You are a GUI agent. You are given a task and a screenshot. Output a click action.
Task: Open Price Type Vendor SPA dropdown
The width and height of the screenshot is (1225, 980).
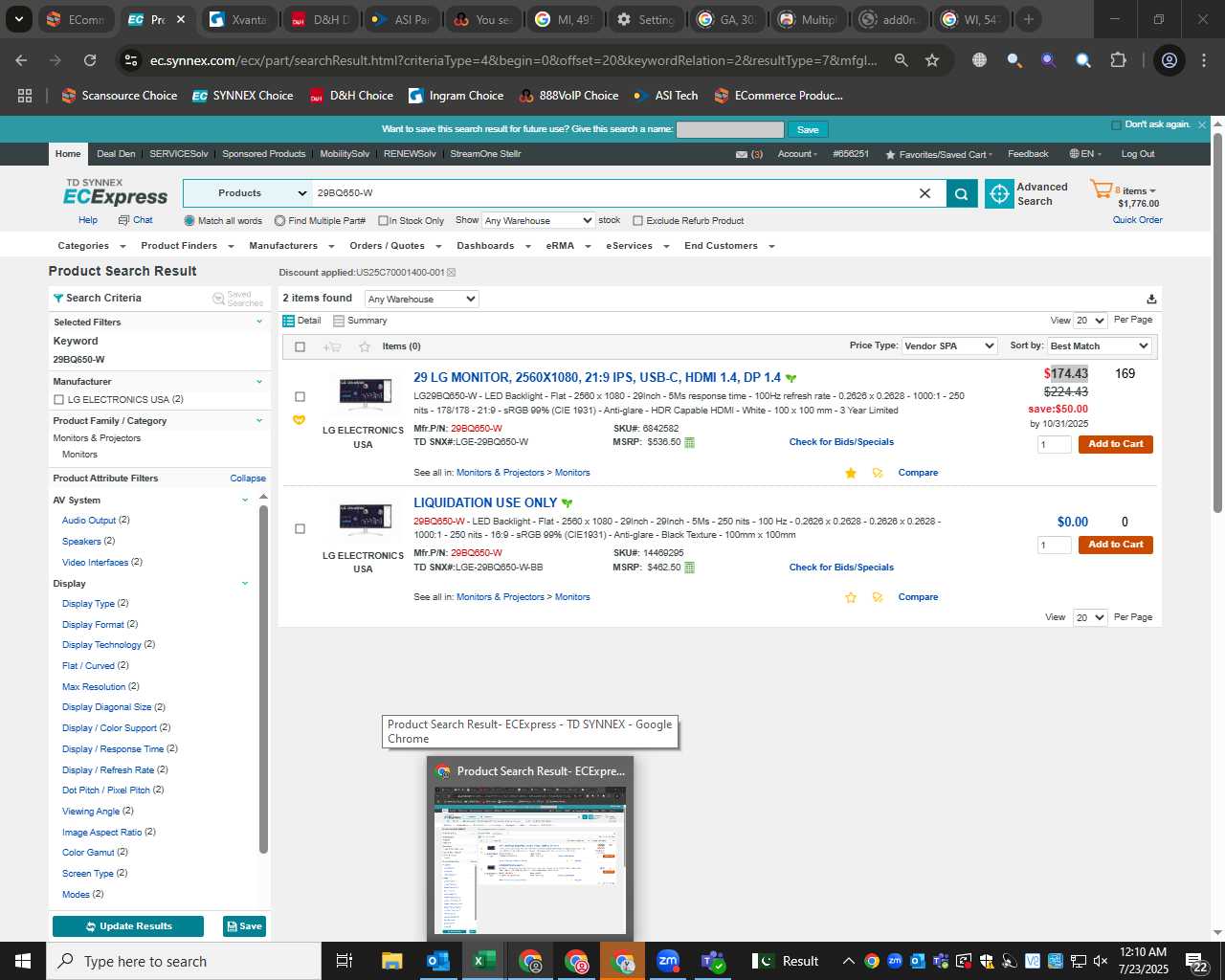point(949,345)
